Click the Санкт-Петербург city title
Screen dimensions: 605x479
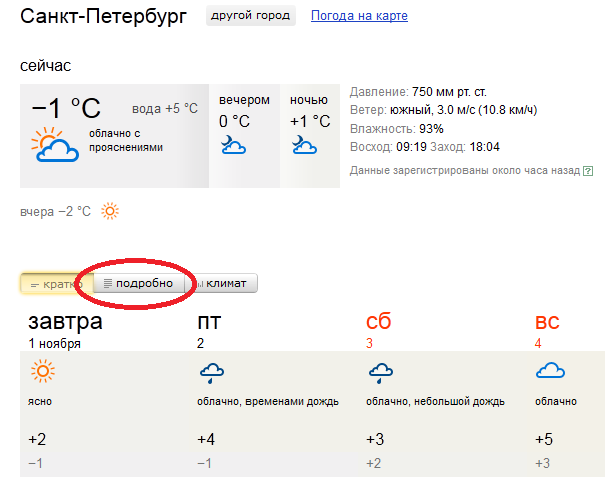tap(103, 17)
